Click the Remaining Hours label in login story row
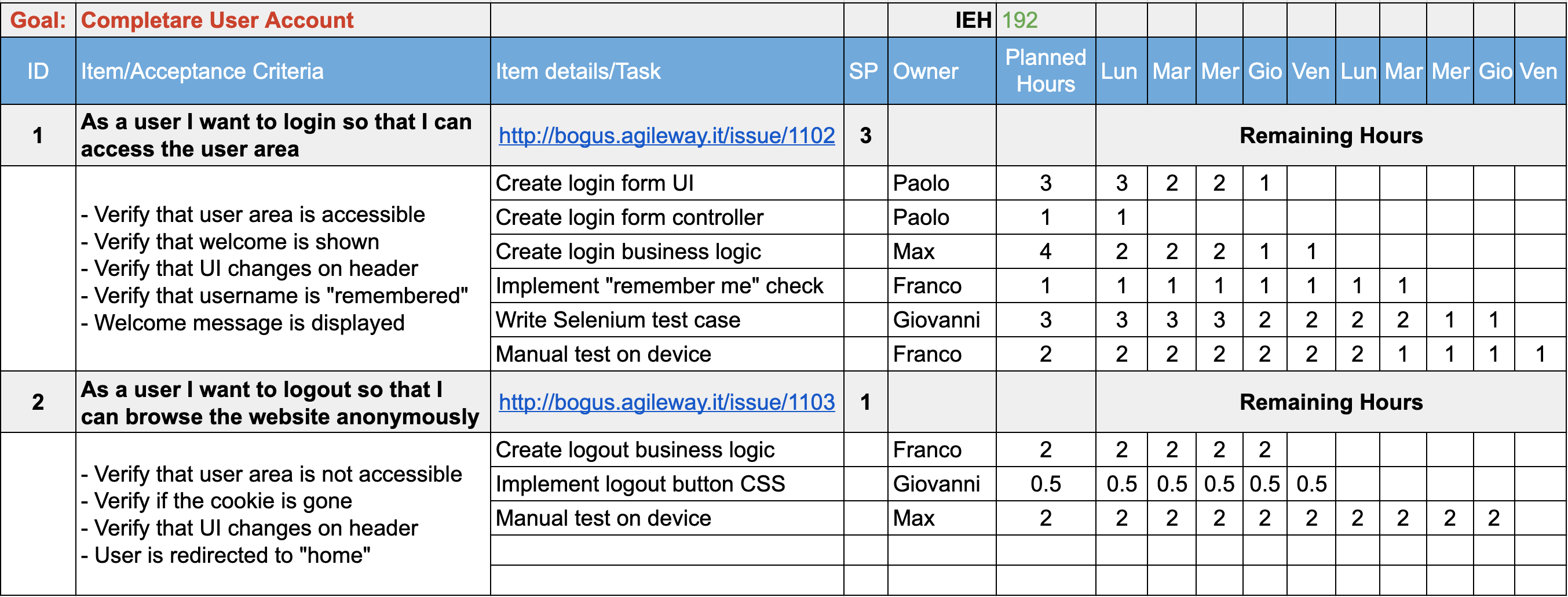Screen dimensions: 1568x597 pyautogui.click(x=1331, y=135)
